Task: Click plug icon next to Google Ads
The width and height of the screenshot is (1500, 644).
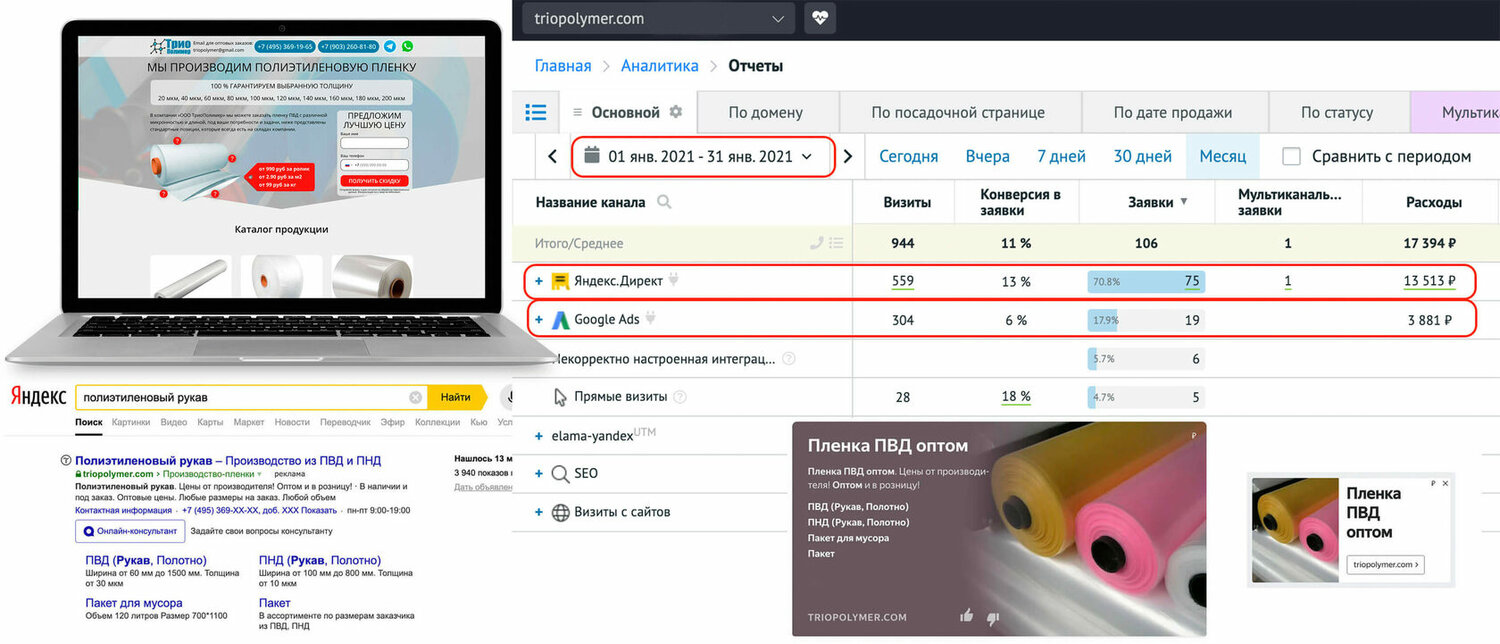Action: pos(651,319)
